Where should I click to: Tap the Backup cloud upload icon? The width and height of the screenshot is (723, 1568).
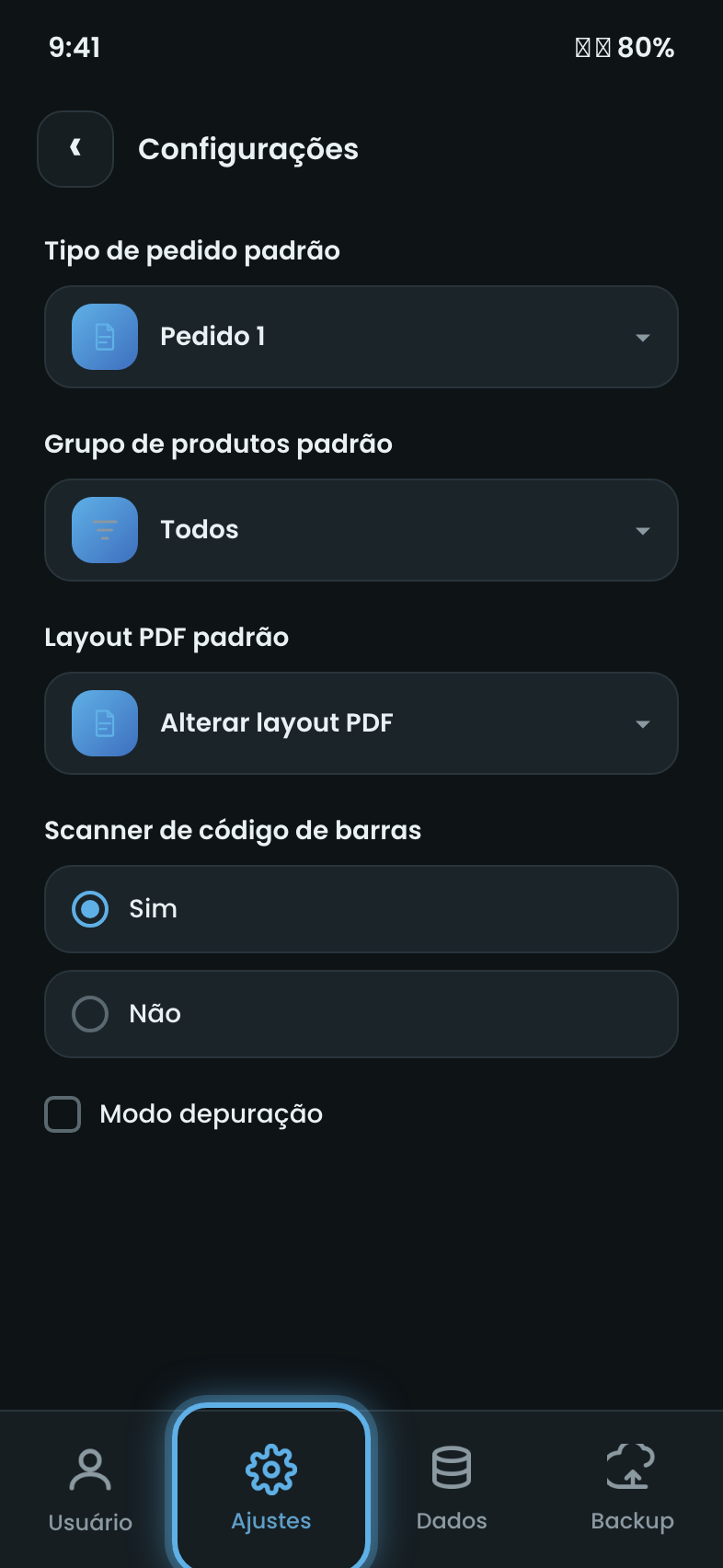click(x=631, y=1466)
